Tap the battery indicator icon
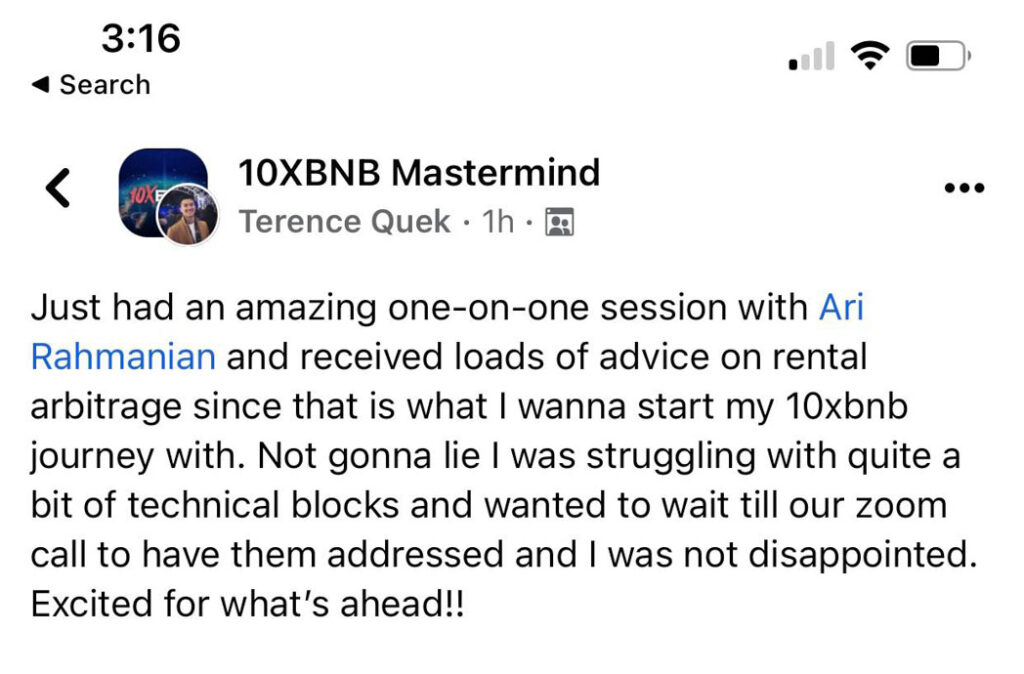 936,56
